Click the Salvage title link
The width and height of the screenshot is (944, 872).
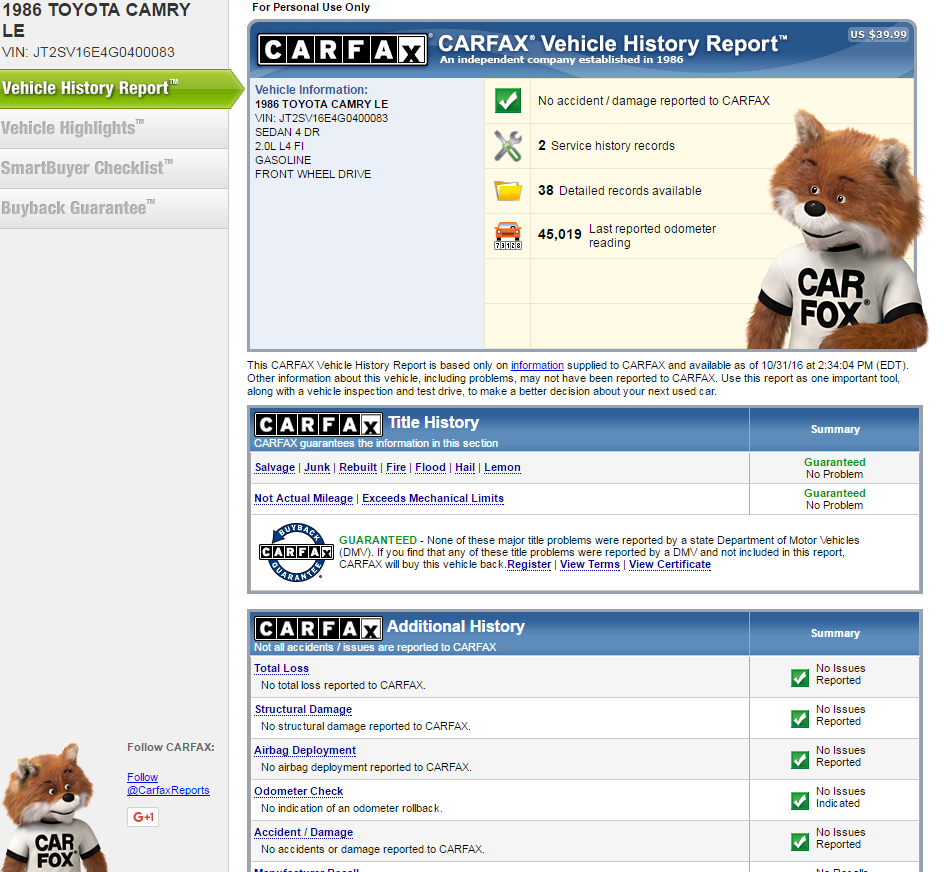(275, 467)
